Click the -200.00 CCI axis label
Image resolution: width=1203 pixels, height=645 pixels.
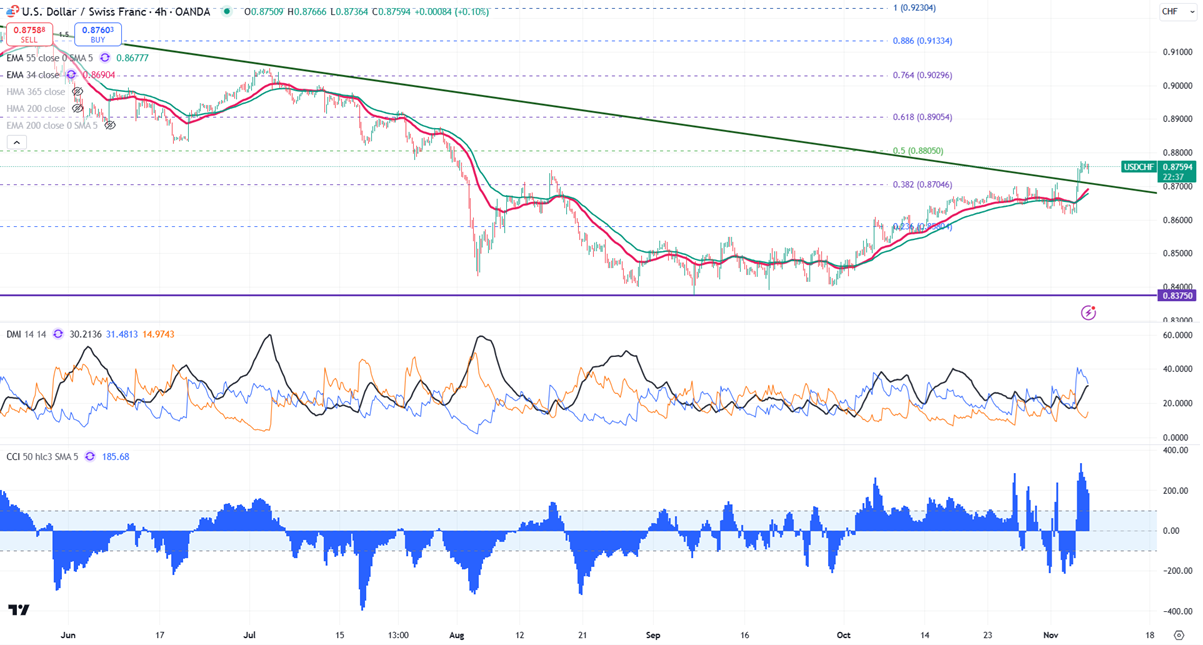point(1178,571)
